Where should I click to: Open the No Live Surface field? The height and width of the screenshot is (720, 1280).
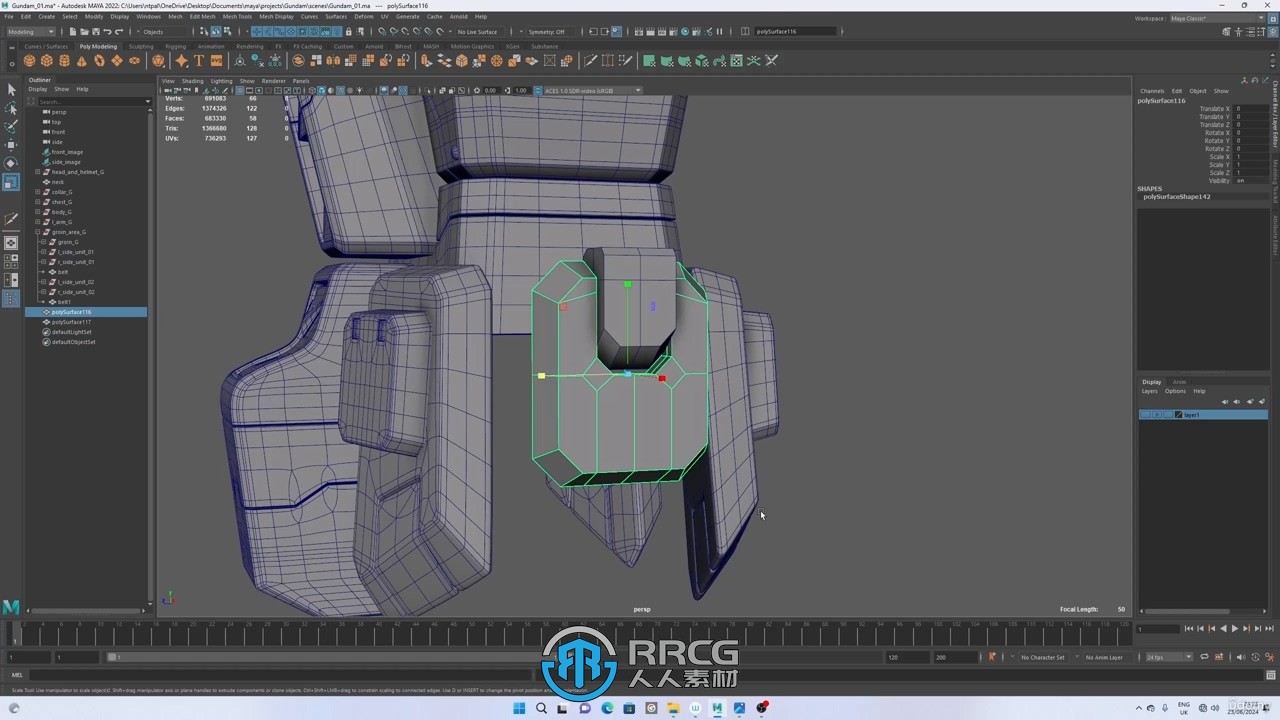pyautogui.click(x=480, y=32)
